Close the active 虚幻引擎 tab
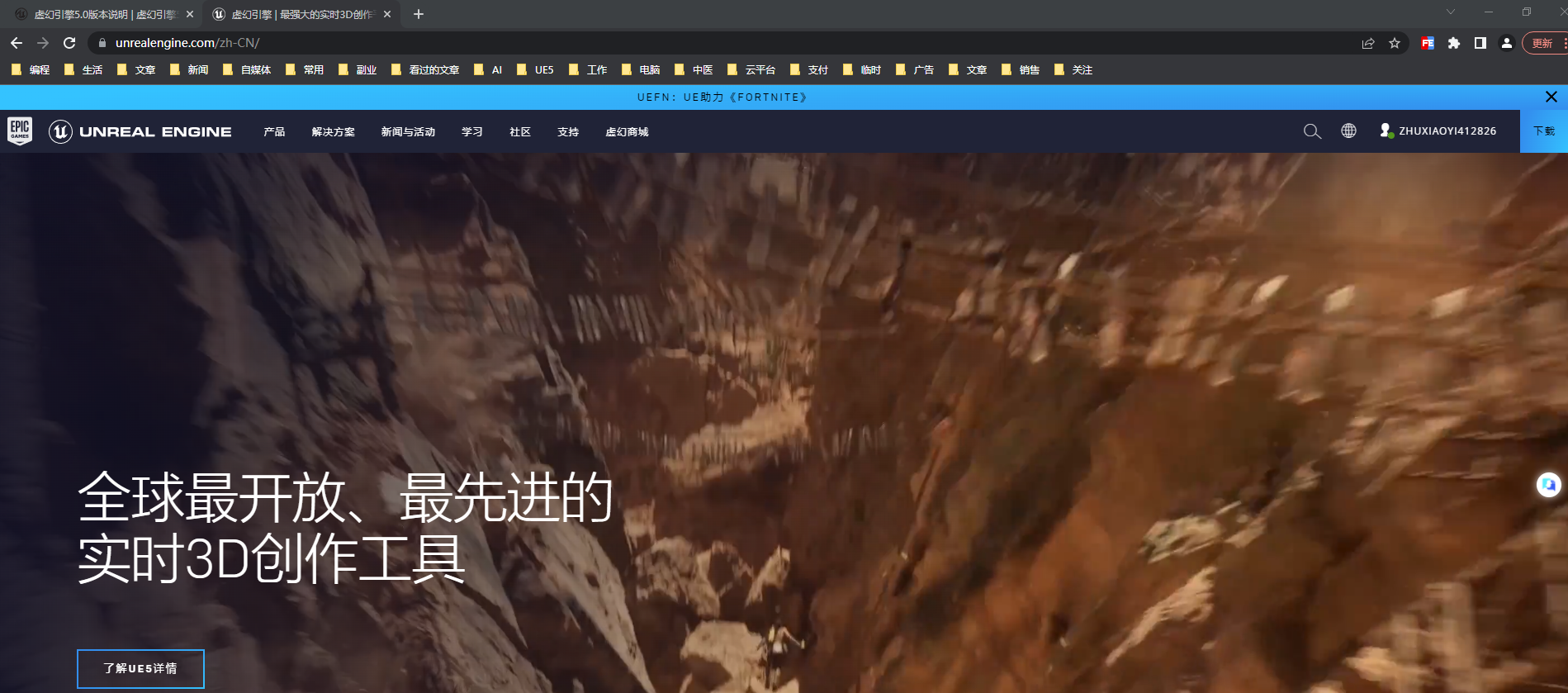Viewport: 1568px width, 693px height. [387, 14]
